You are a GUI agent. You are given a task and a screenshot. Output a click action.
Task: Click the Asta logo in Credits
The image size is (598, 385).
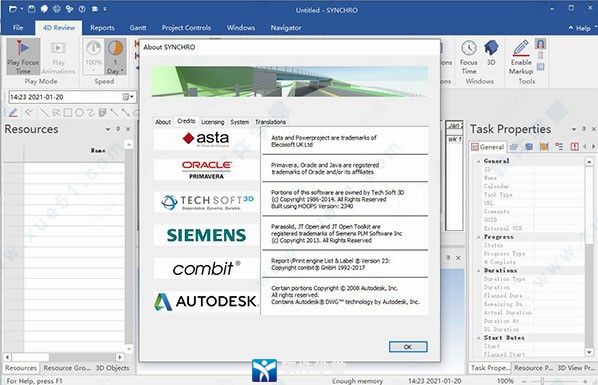[x=207, y=139]
